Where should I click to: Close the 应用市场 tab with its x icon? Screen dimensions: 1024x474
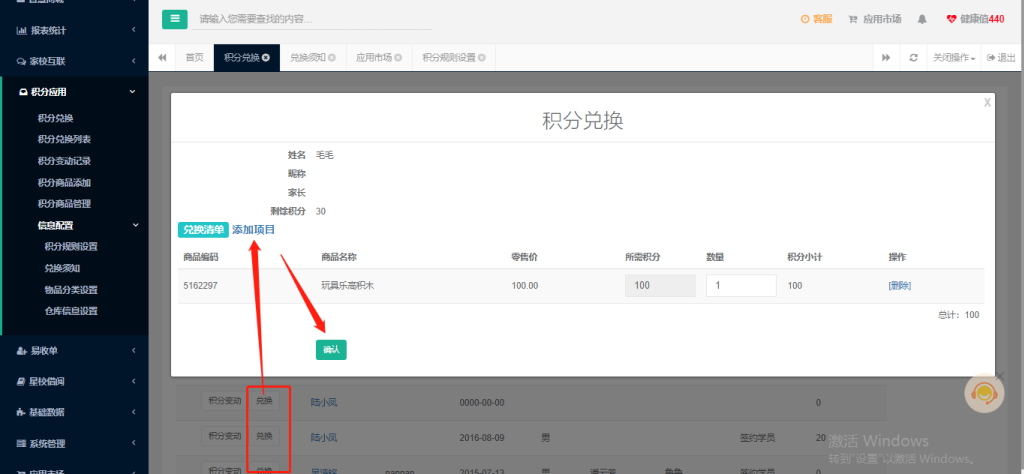(398, 57)
